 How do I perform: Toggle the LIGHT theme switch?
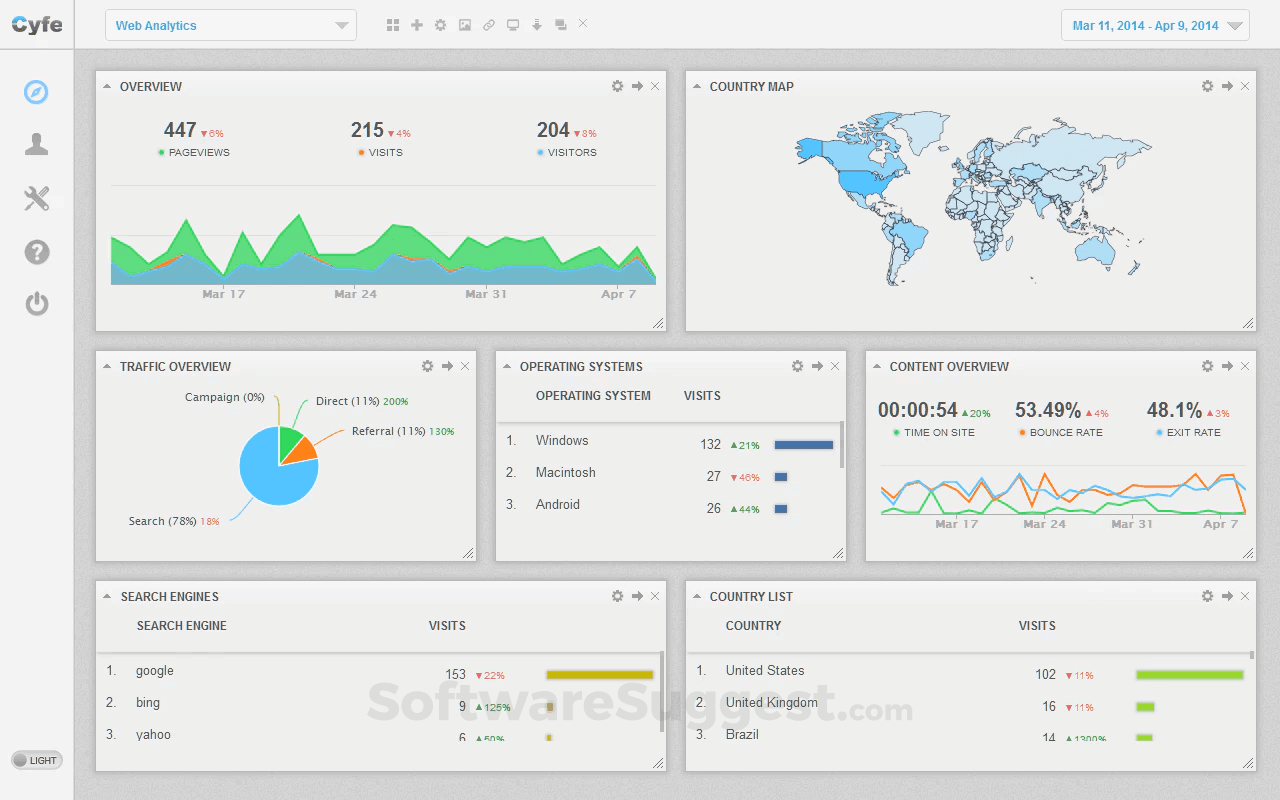click(36, 760)
